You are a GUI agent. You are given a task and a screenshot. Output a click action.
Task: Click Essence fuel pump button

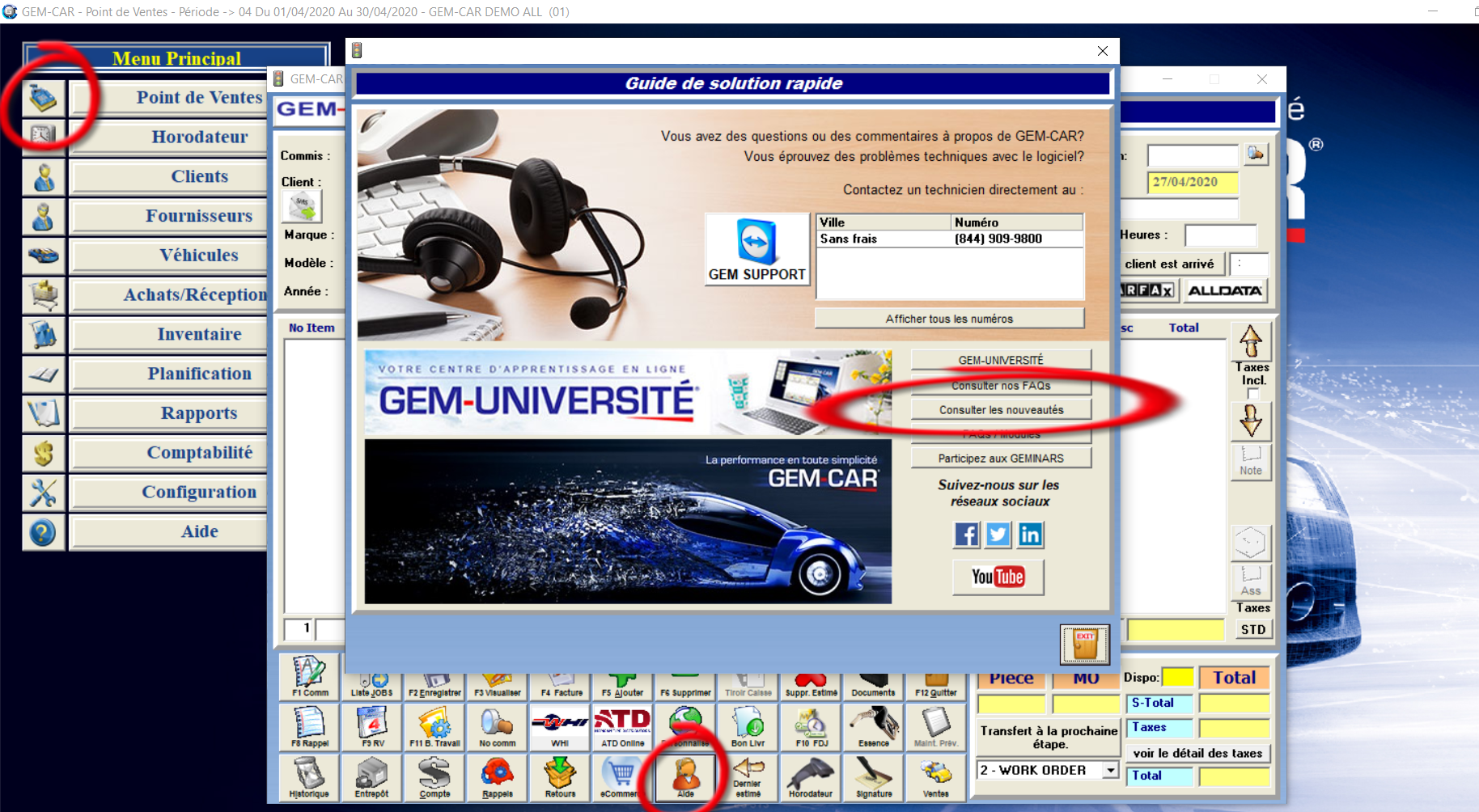click(x=873, y=727)
